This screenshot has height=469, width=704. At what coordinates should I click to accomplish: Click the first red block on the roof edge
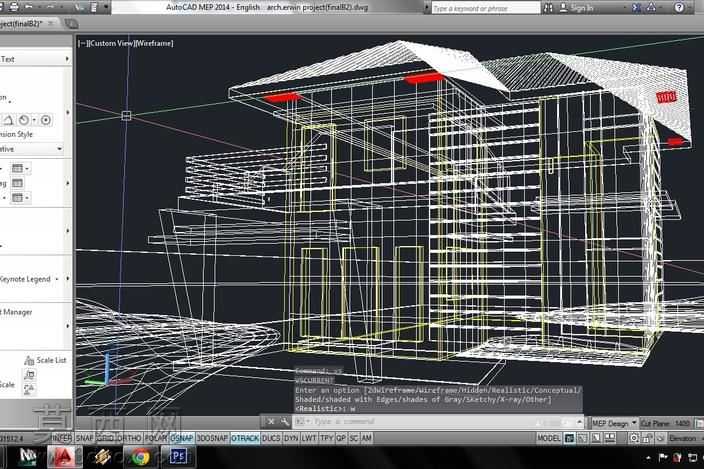[282, 97]
